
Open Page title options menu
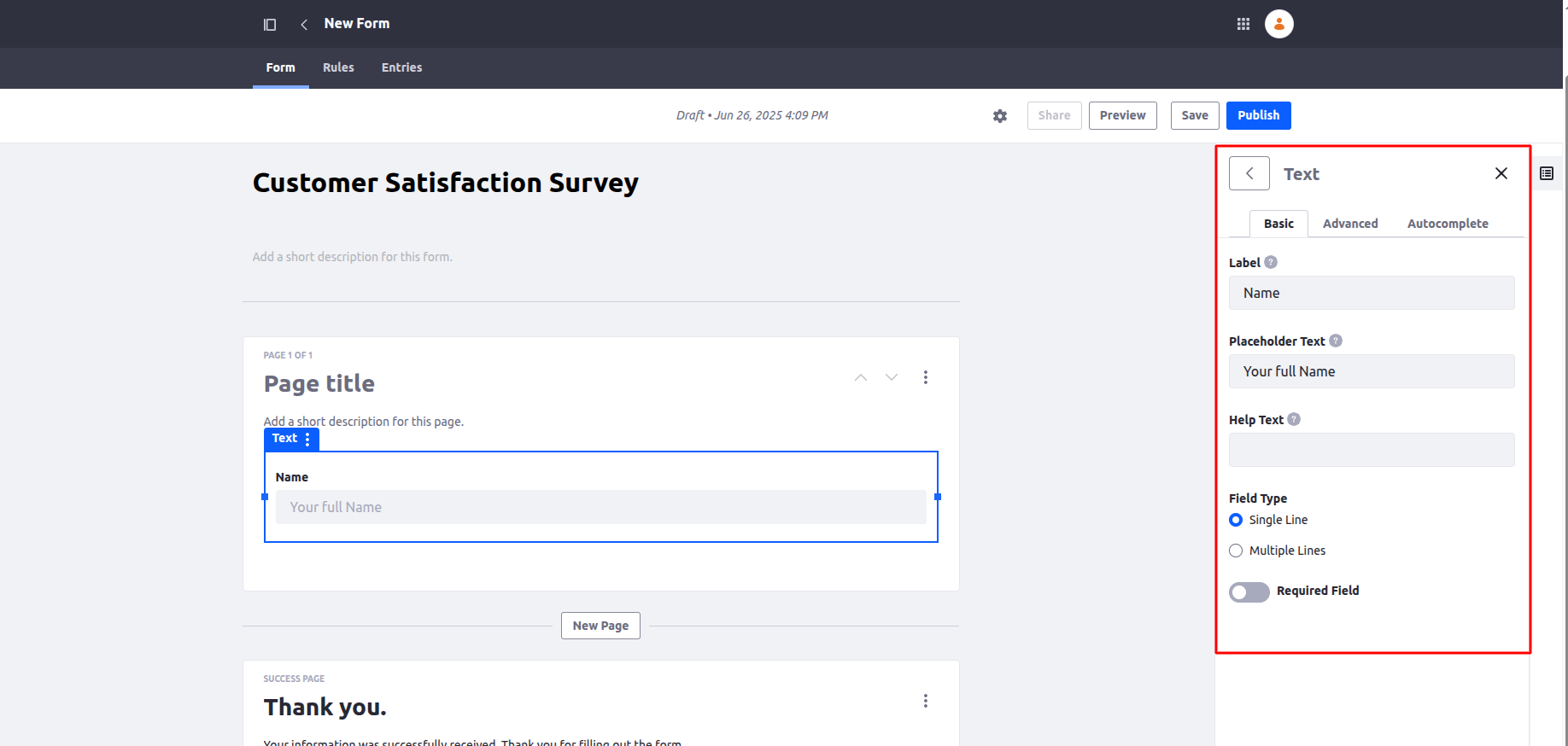(925, 377)
